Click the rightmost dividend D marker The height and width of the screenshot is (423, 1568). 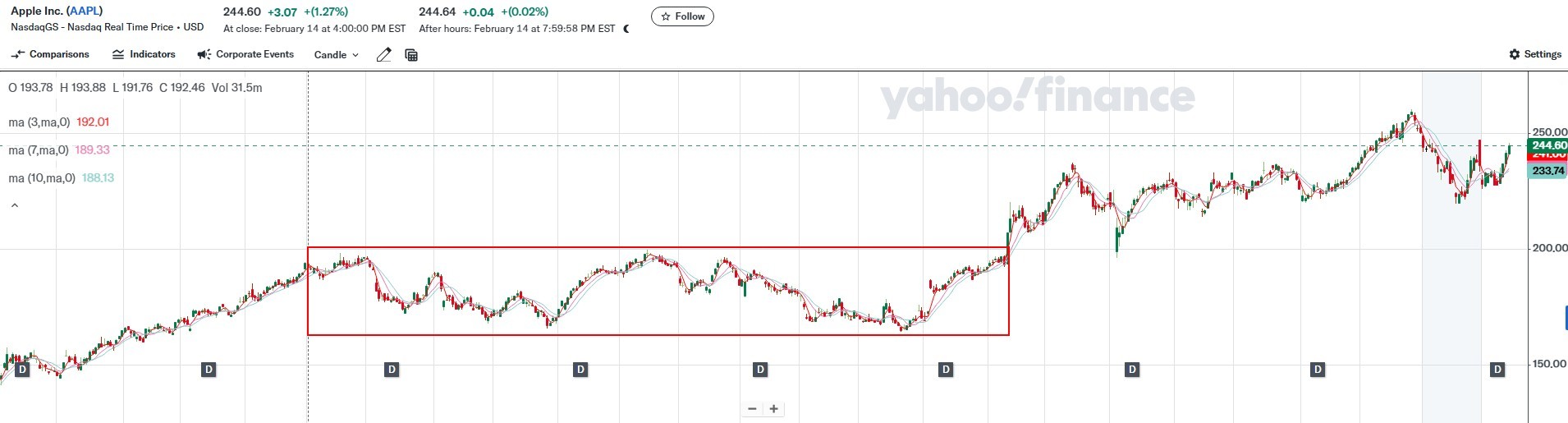pos(1497,370)
